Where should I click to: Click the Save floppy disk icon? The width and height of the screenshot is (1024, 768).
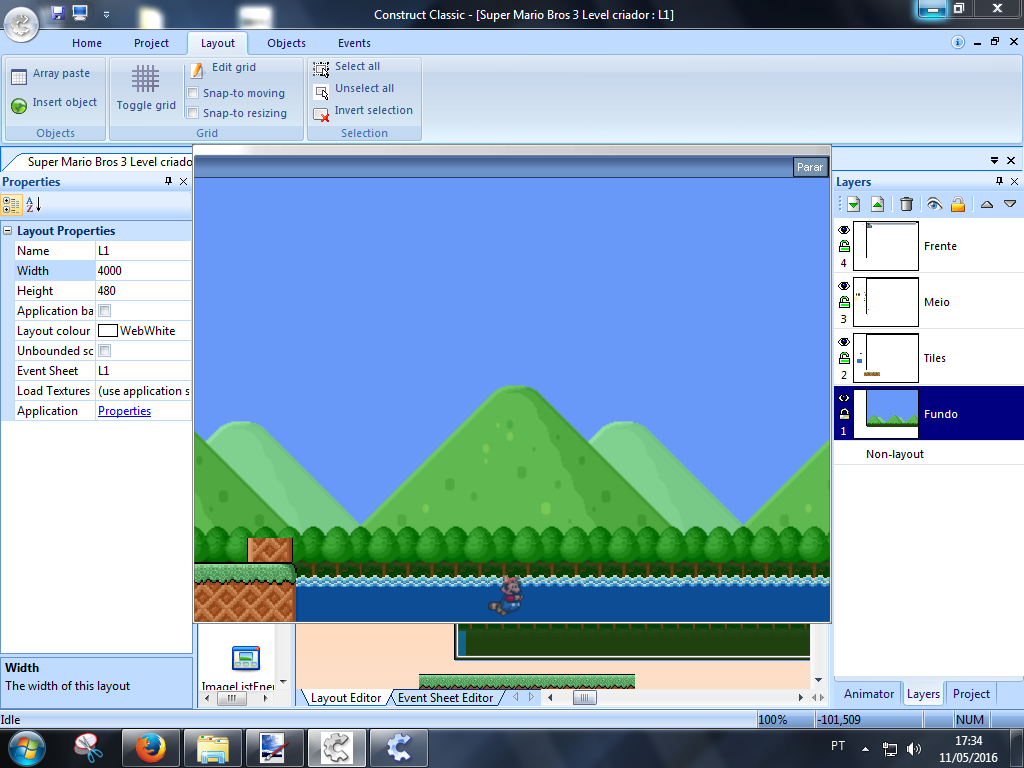click(57, 12)
